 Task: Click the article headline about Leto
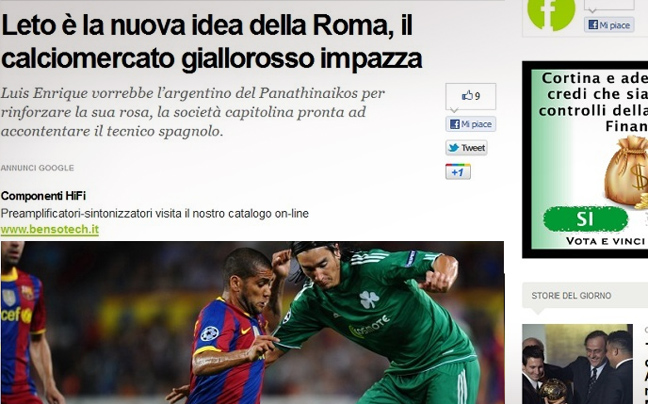point(212,42)
